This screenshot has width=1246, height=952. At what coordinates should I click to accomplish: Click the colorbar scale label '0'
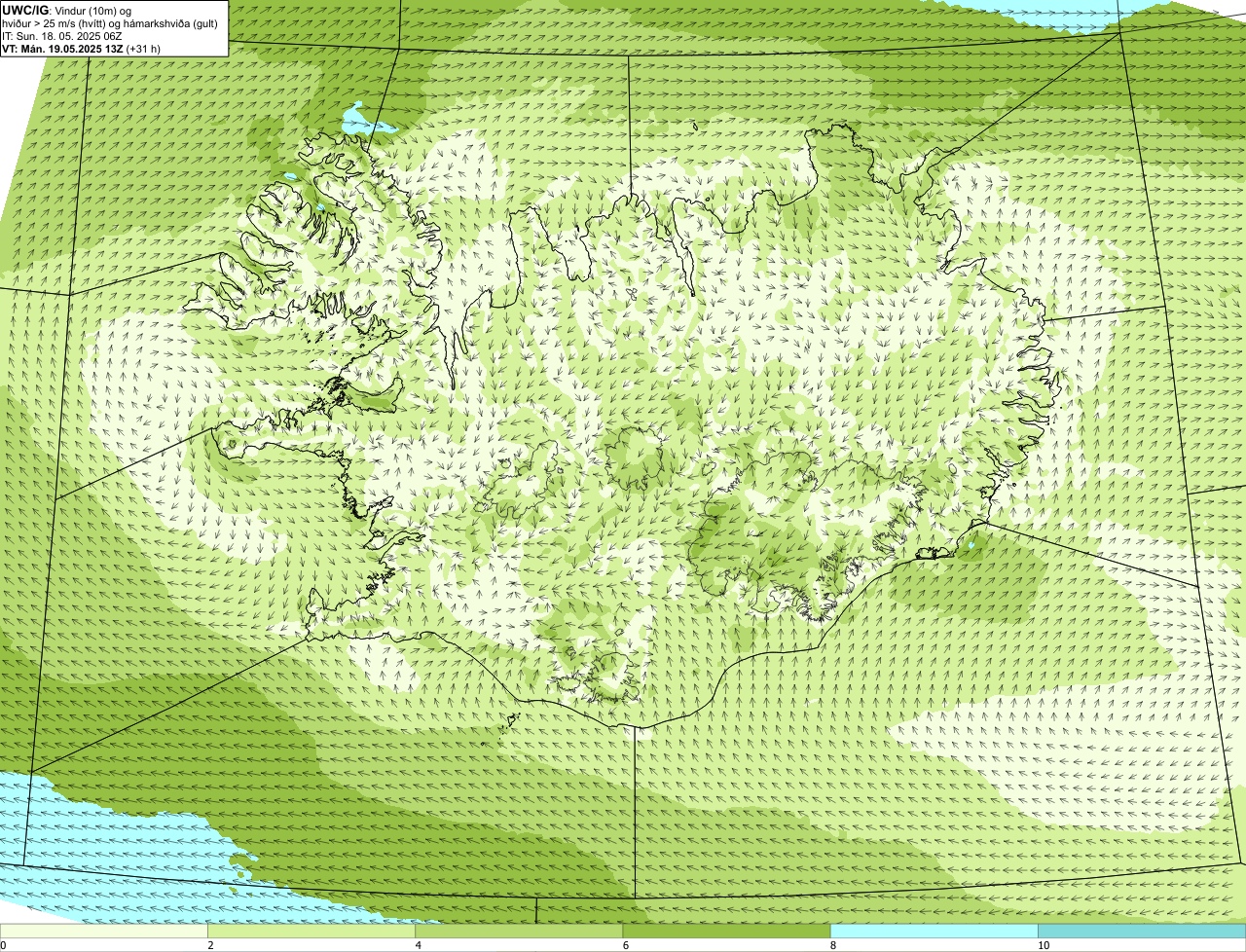(3, 945)
